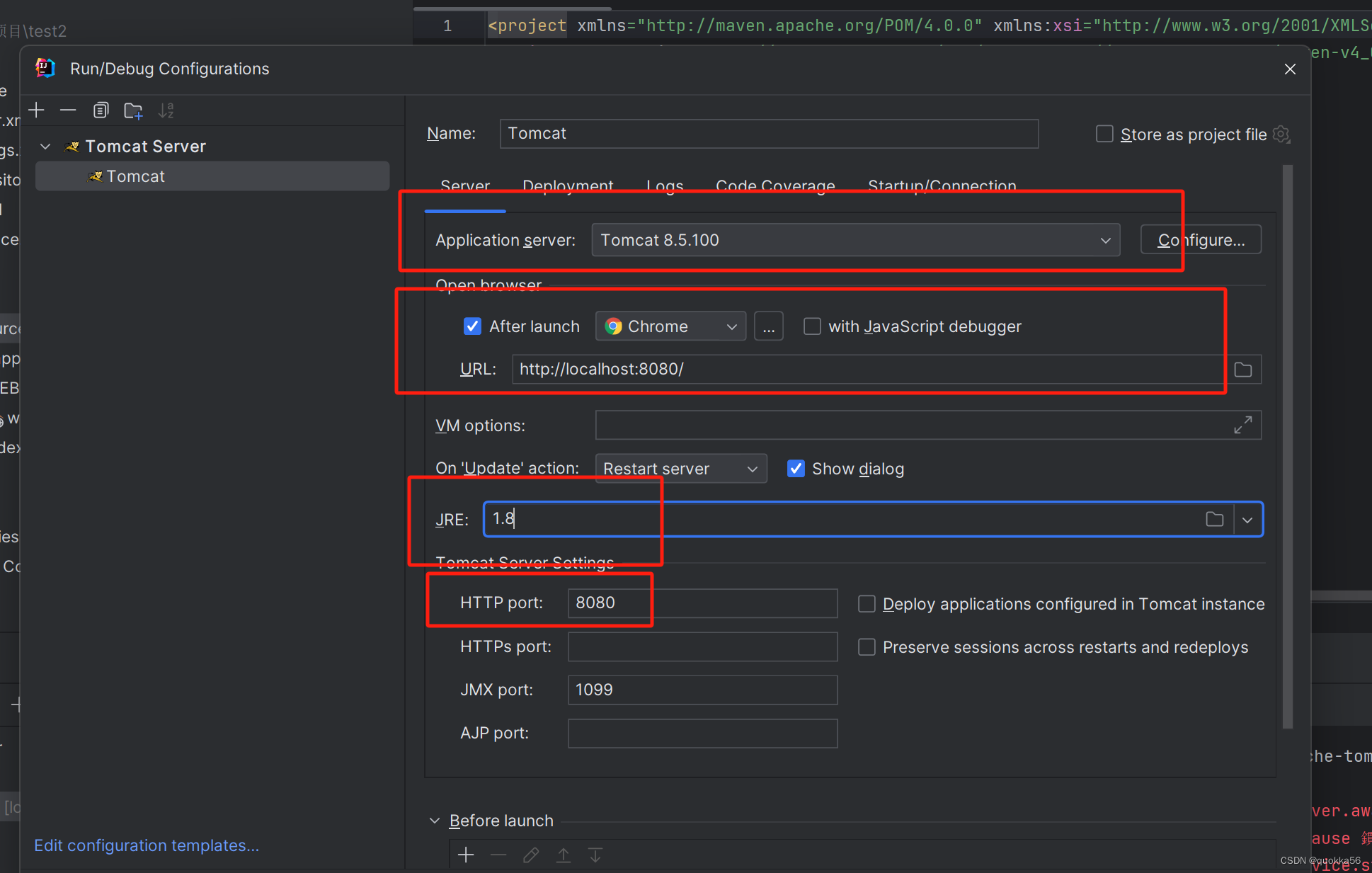Open the On Update action dropdown
Image resolution: width=1372 pixels, height=873 pixels.
(x=681, y=469)
